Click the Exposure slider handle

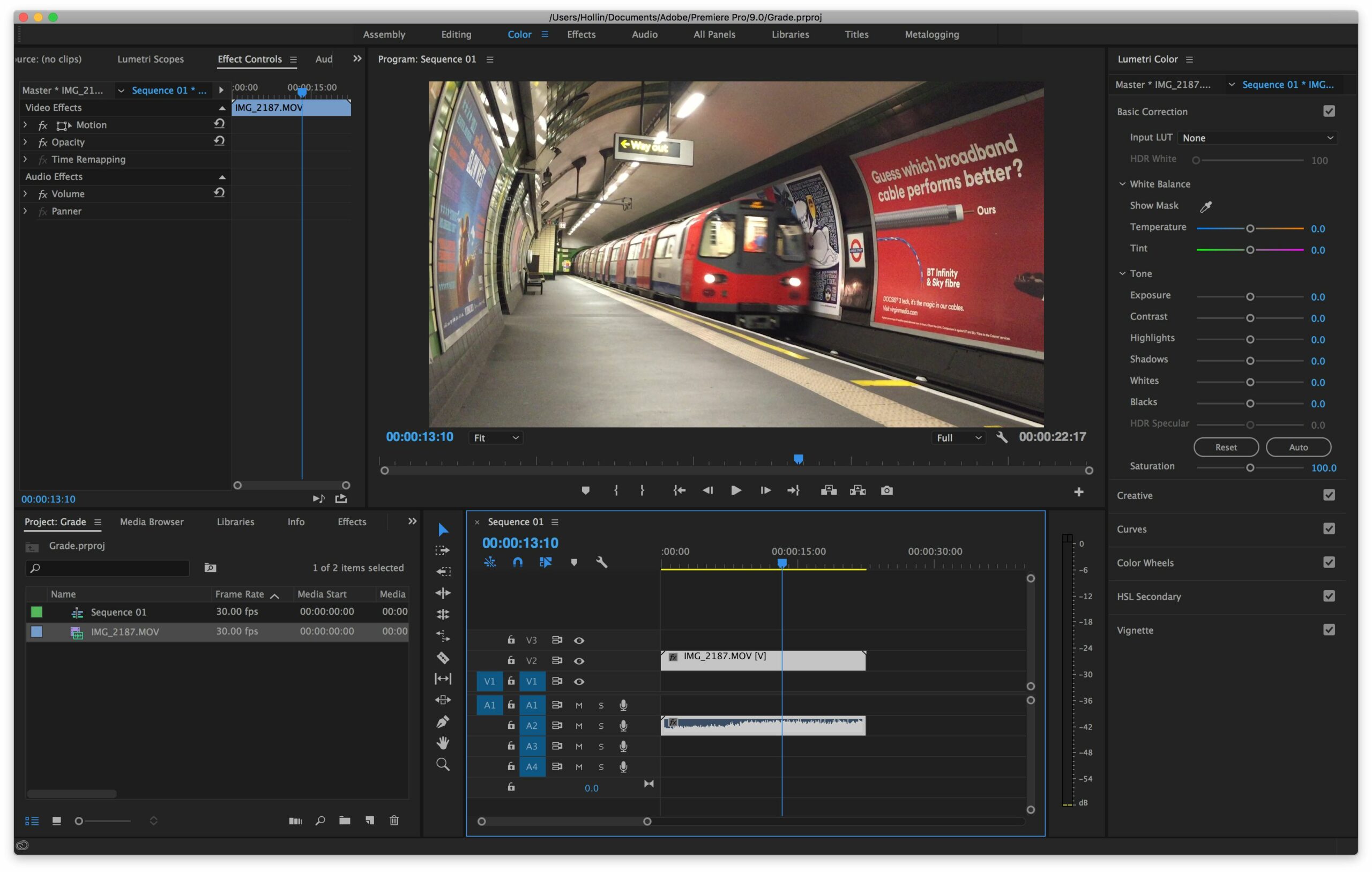[x=1250, y=297]
